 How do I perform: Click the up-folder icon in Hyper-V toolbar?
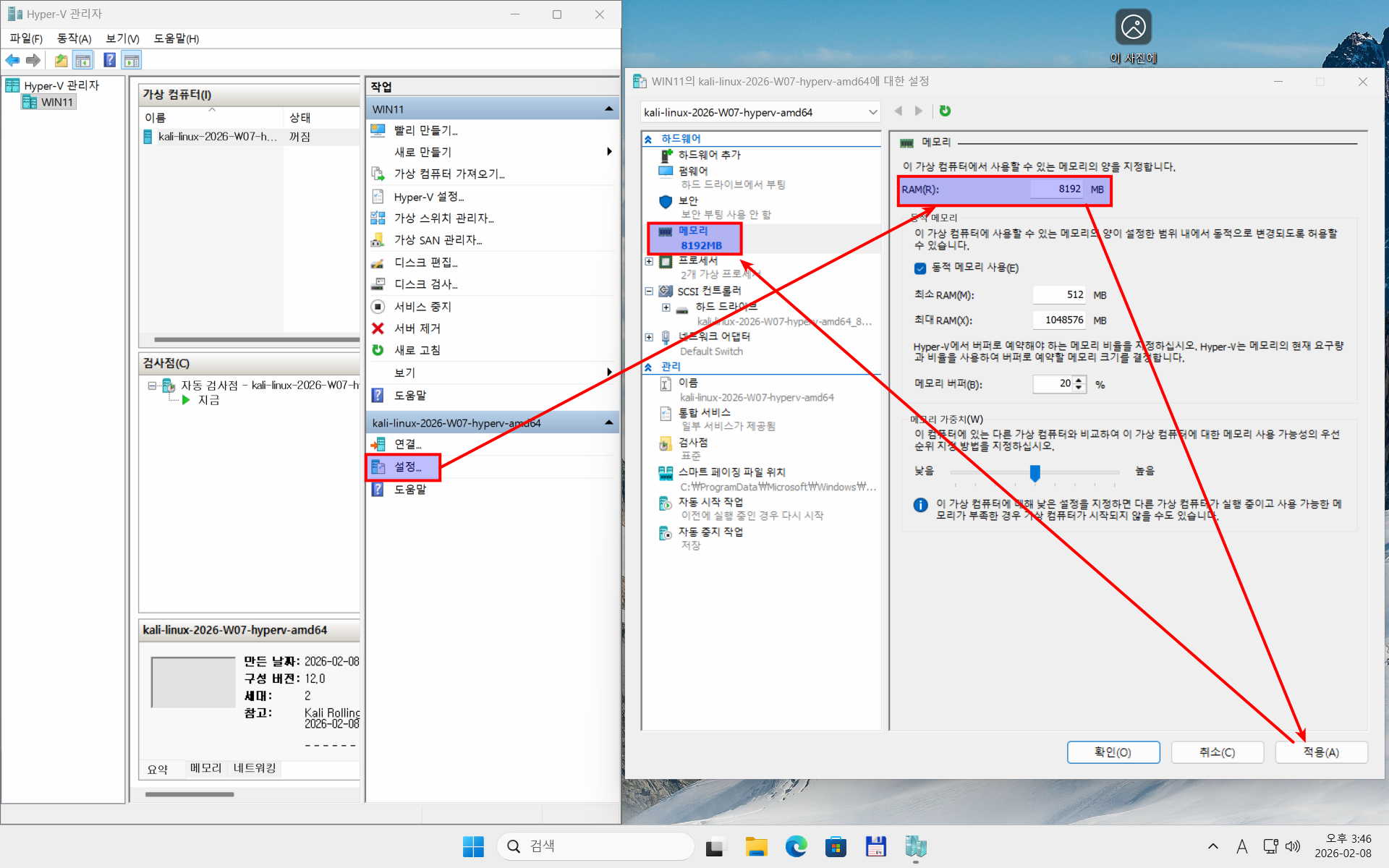tap(61, 60)
